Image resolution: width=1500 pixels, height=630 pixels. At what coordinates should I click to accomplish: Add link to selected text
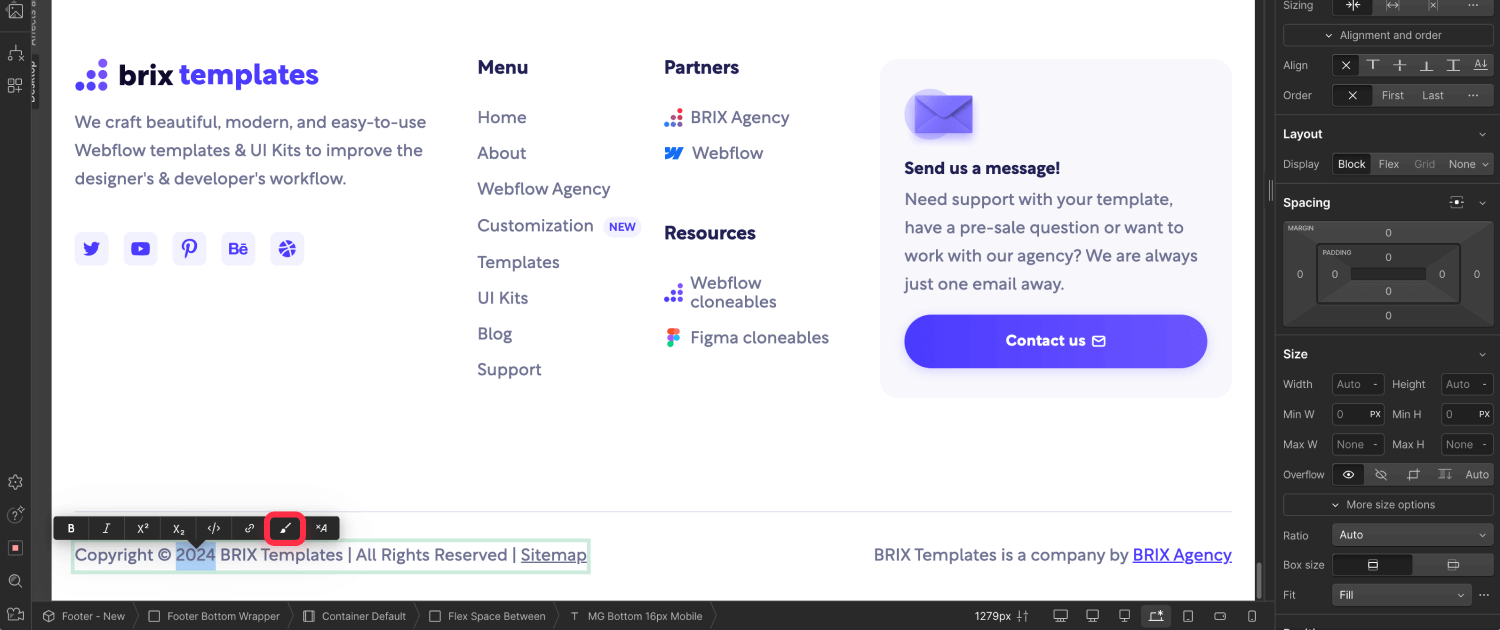(249, 528)
